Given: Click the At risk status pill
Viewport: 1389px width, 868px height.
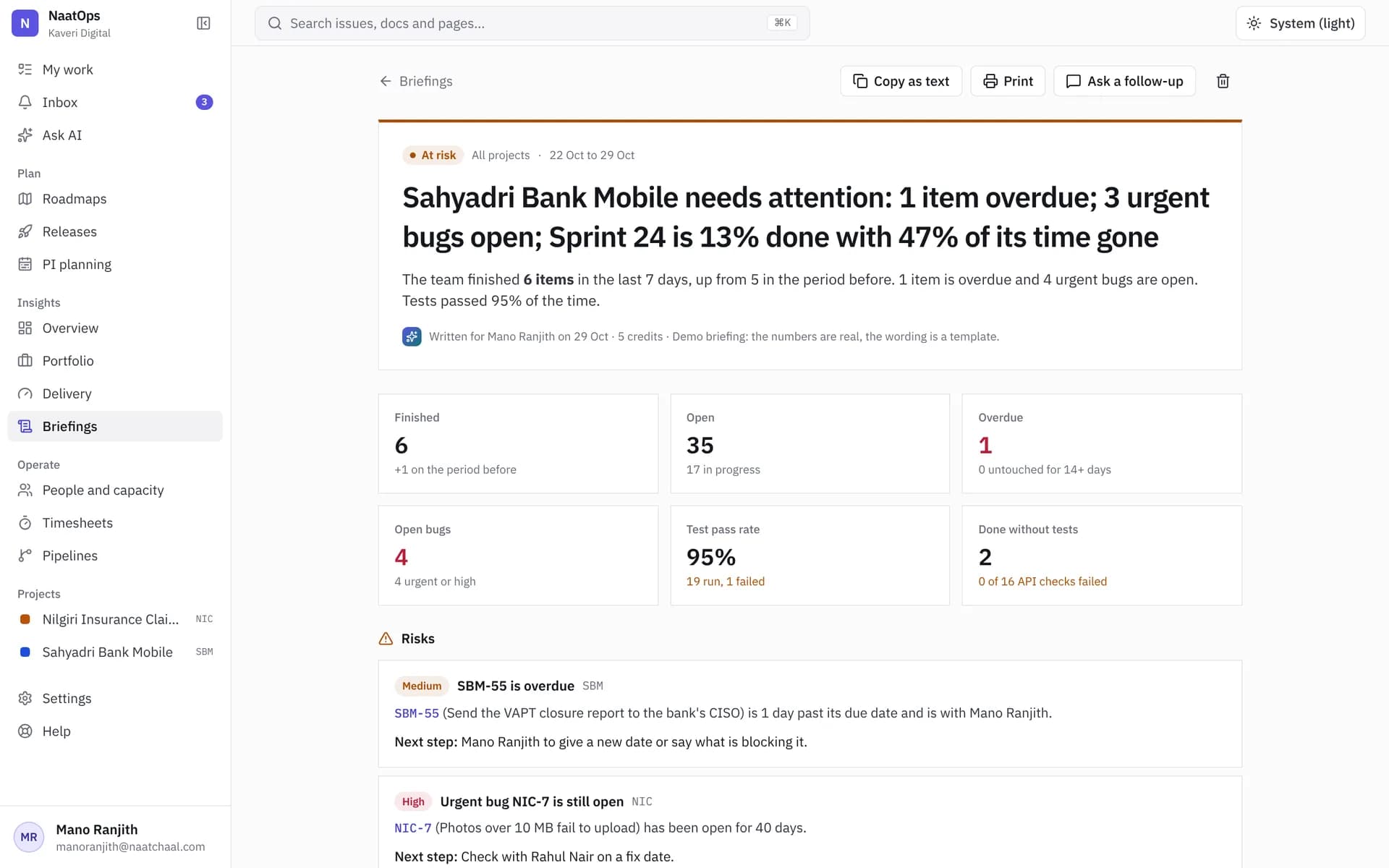Looking at the screenshot, I should tap(433, 155).
